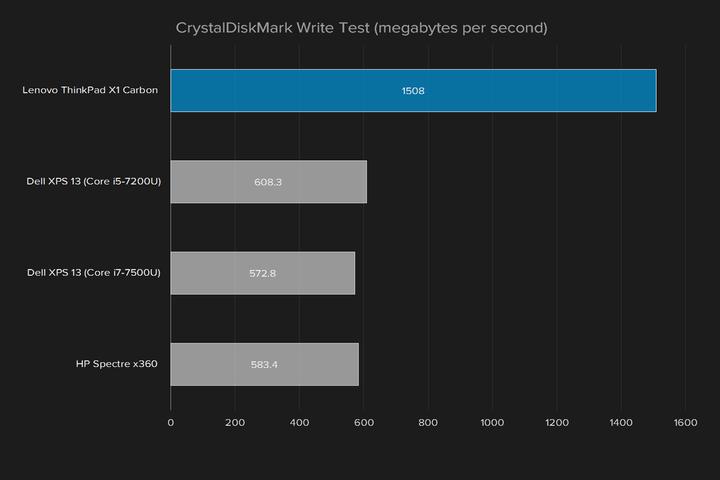Image resolution: width=720 pixels, height=480 pixels.
Task: Click the 583.4 value label
Action: tap(264, 365)
